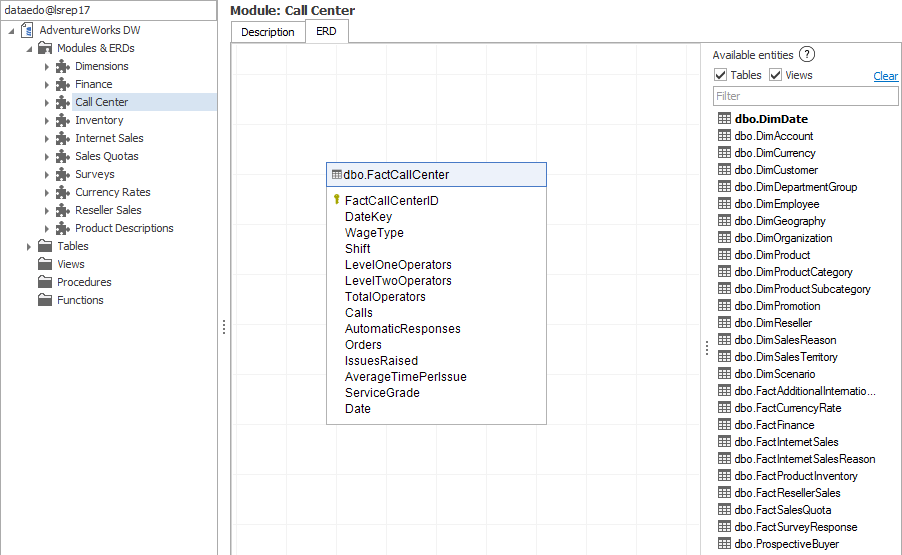902x555 pixels.
Task: Click the table icon in FactCallCenter header
Action: click(336, 175)
